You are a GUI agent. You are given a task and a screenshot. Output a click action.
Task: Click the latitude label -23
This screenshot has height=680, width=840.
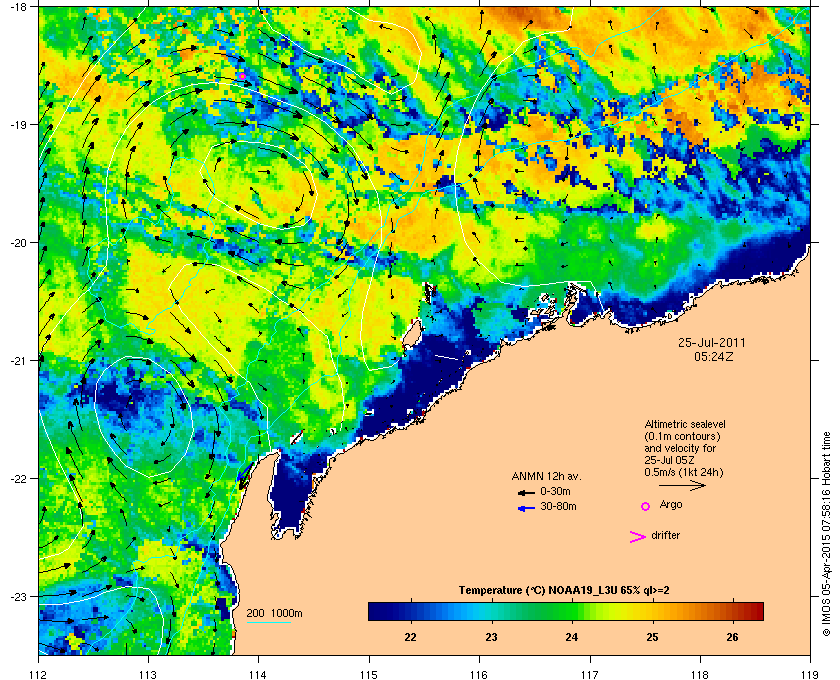[x=18, y=596]
